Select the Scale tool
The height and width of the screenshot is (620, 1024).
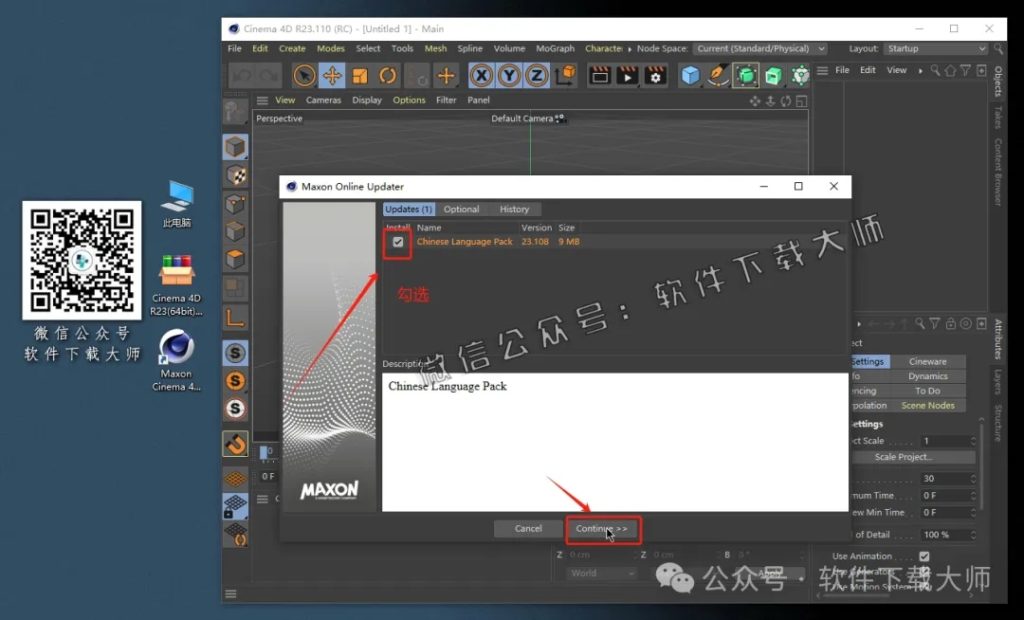click(360, 75)
